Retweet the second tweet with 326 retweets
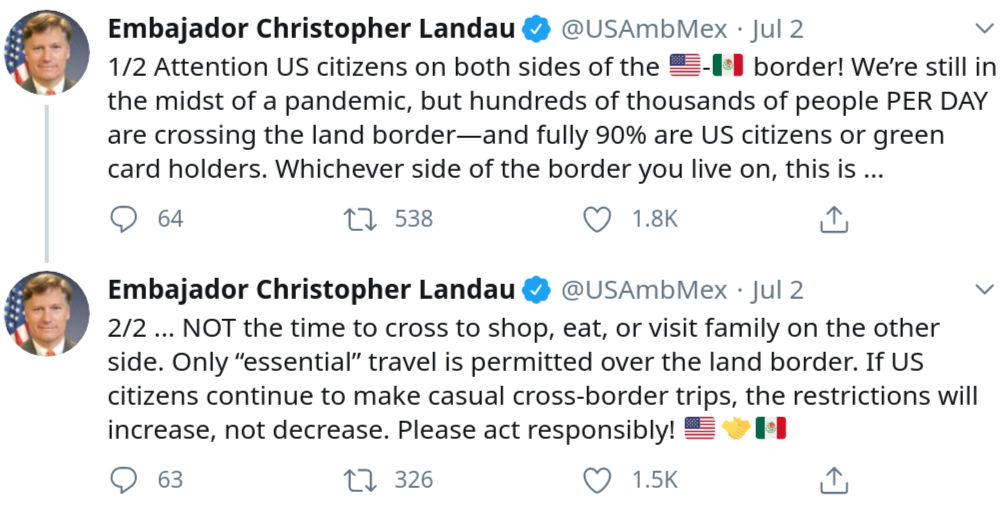Screen dimensions: 1002x507 point(360,480)
